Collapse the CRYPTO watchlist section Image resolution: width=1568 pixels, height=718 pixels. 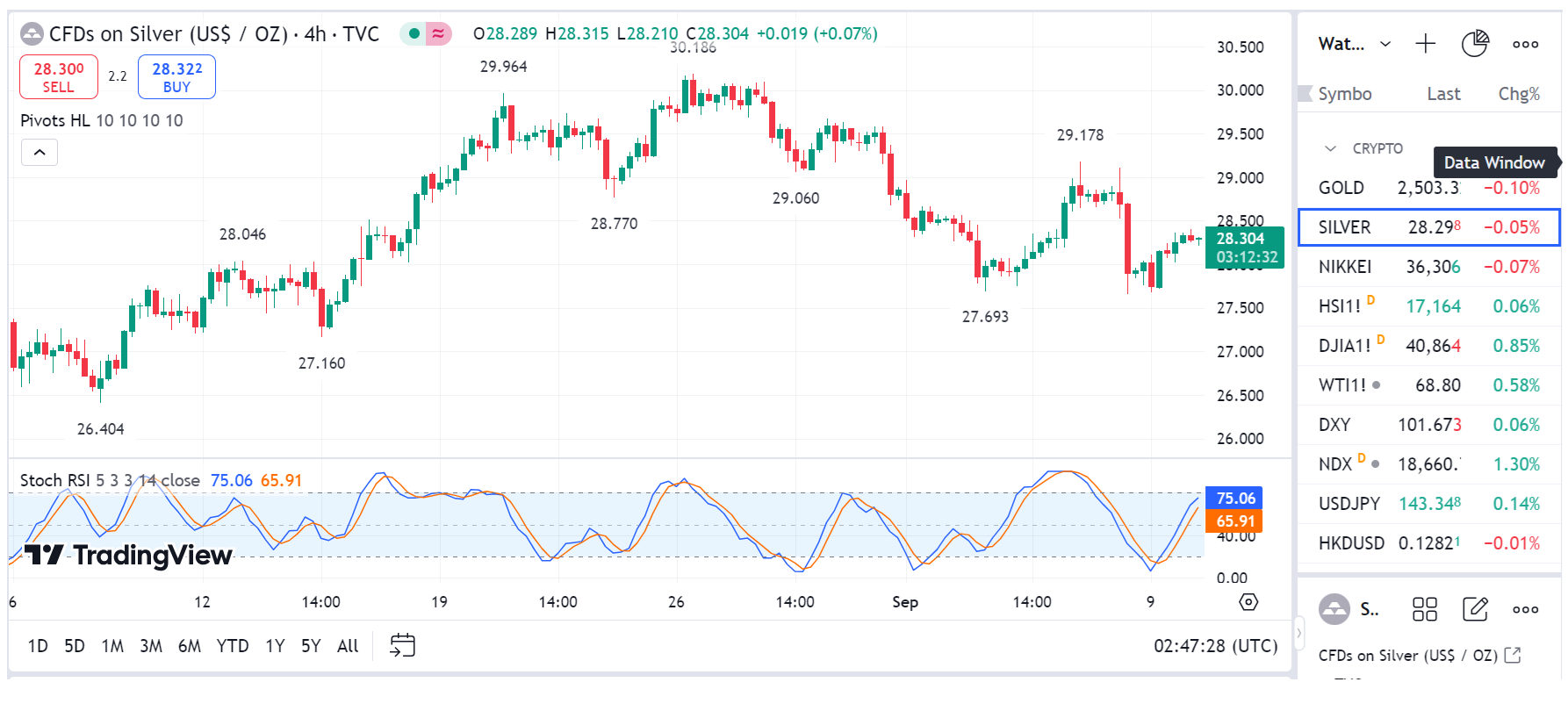click(1331, 148)
